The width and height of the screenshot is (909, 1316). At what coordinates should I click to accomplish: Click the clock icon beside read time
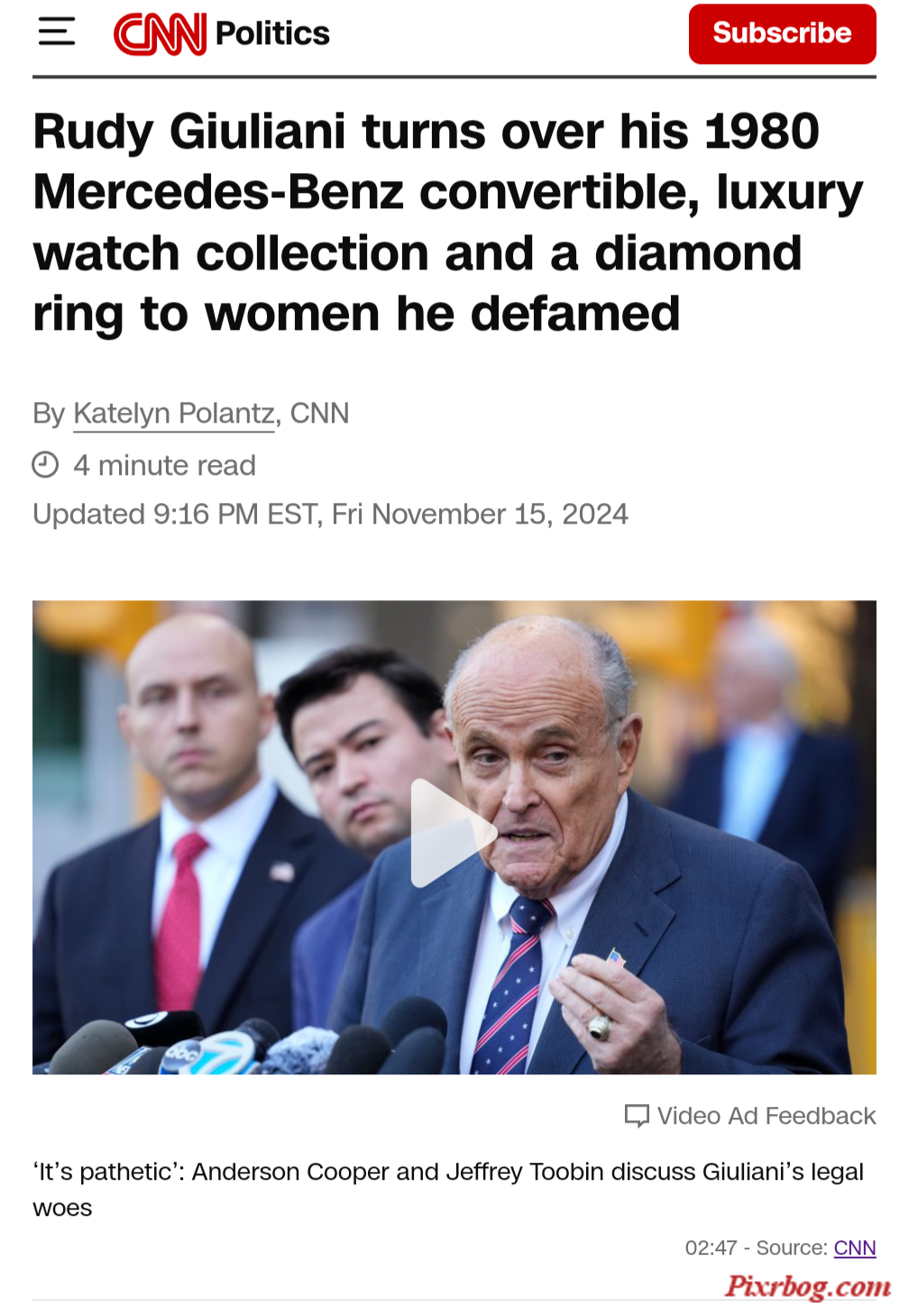tap(45, 465)
